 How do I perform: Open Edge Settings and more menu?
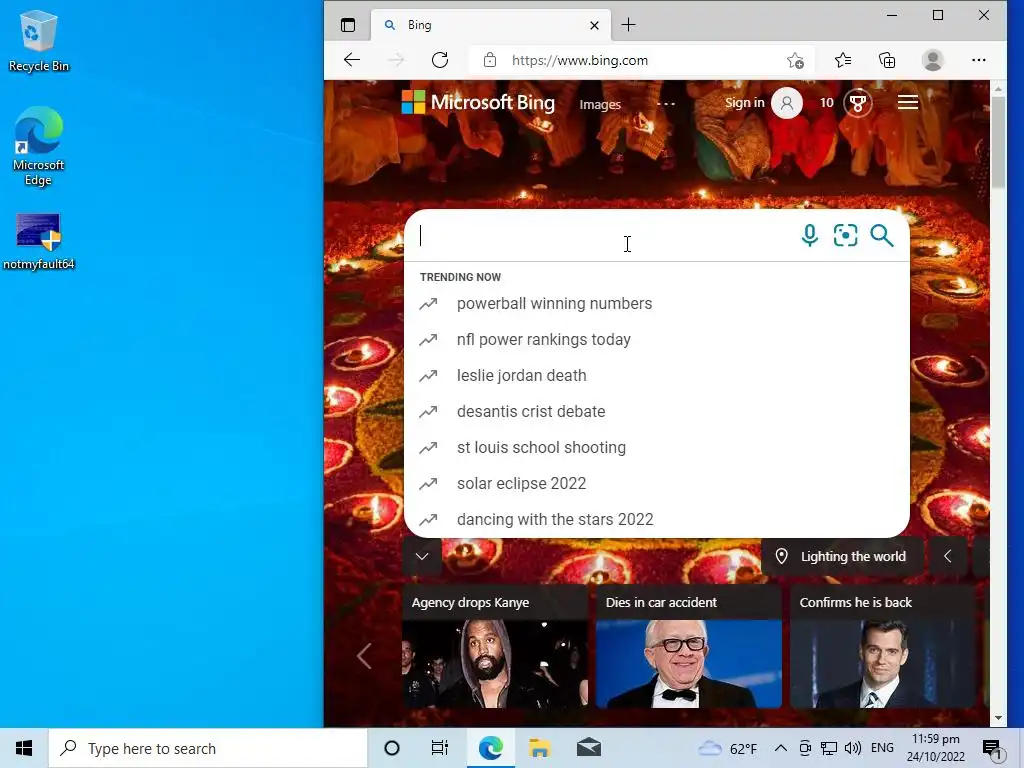(978, 60)
